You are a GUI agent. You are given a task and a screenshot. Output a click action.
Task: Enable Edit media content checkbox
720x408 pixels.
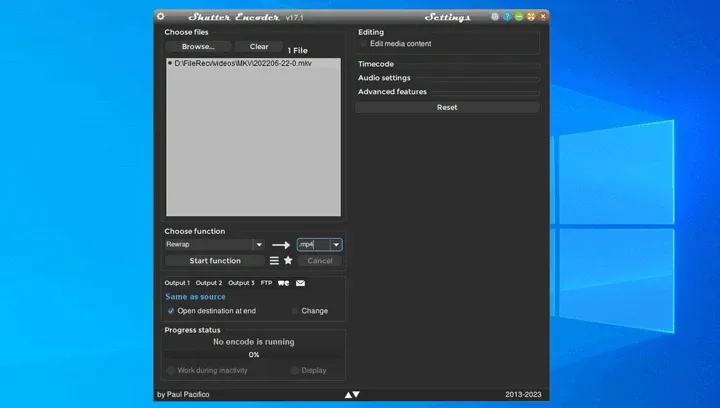364,44
